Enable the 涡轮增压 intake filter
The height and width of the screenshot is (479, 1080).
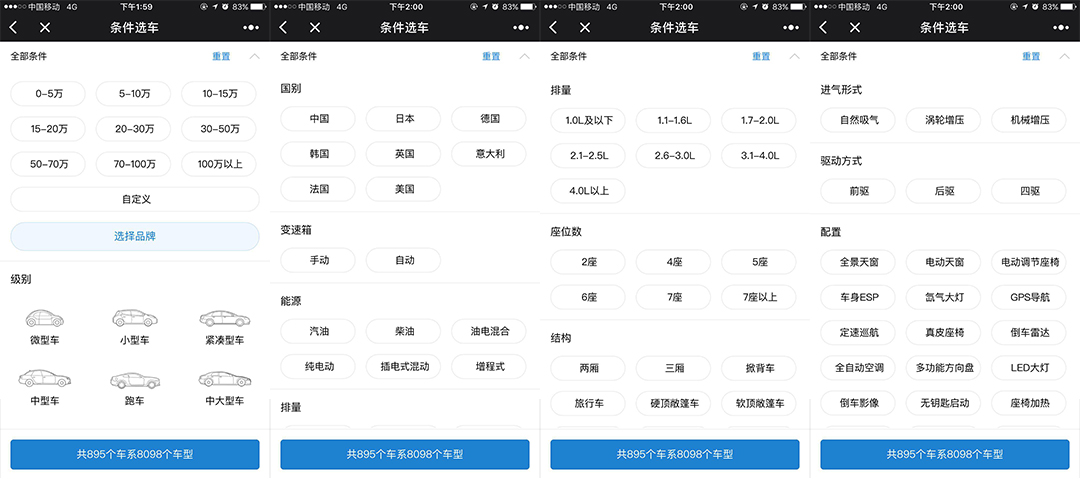944,120
